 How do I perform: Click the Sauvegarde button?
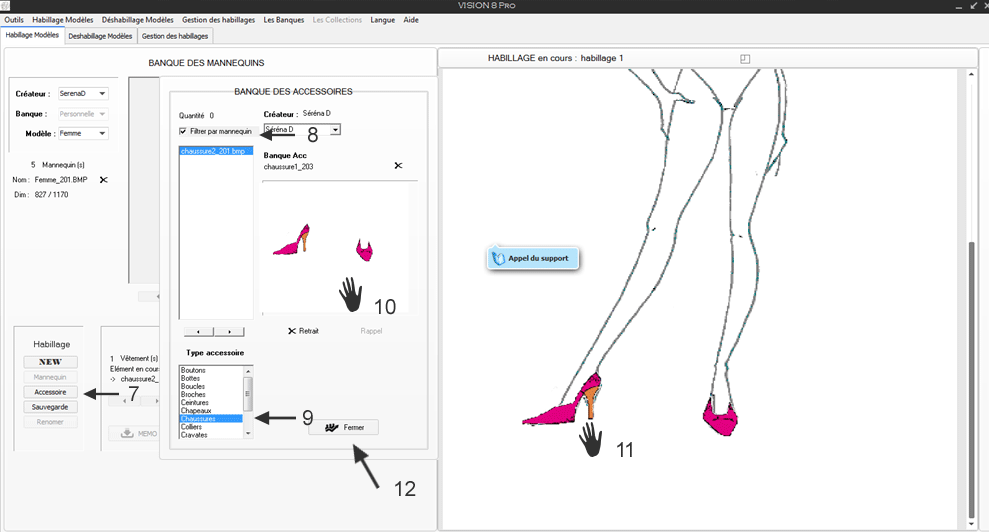[x=50, y=407]
